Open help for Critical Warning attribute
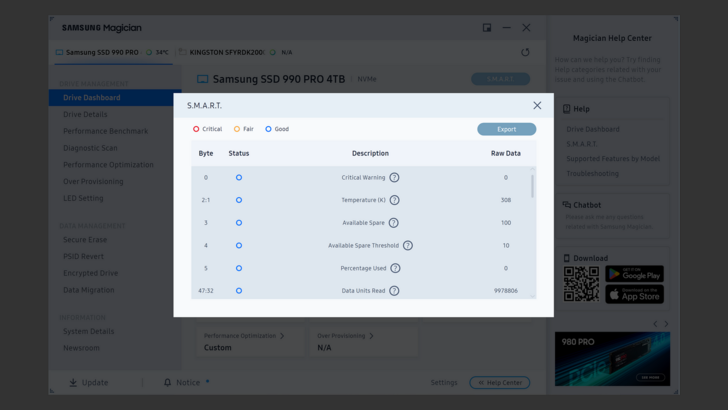The height and width of the screenshot is (410, 728). pyautogui.click(x=394, y=178)
